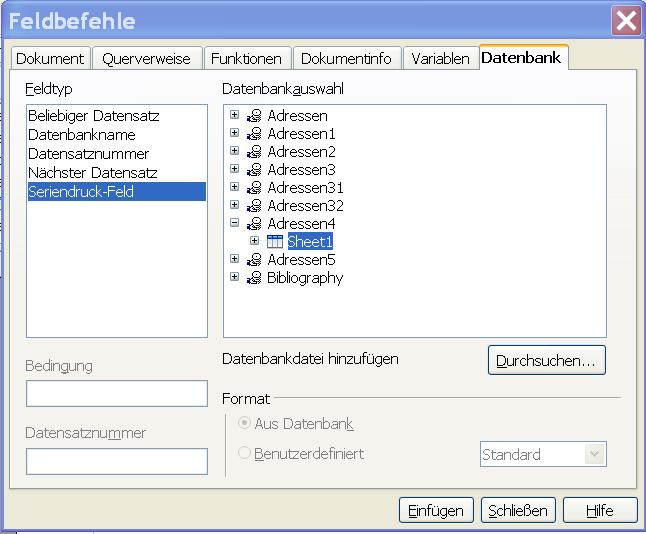646x534 pixels.
Task: Click the Einfügen button
Action: tap(436, 510)
